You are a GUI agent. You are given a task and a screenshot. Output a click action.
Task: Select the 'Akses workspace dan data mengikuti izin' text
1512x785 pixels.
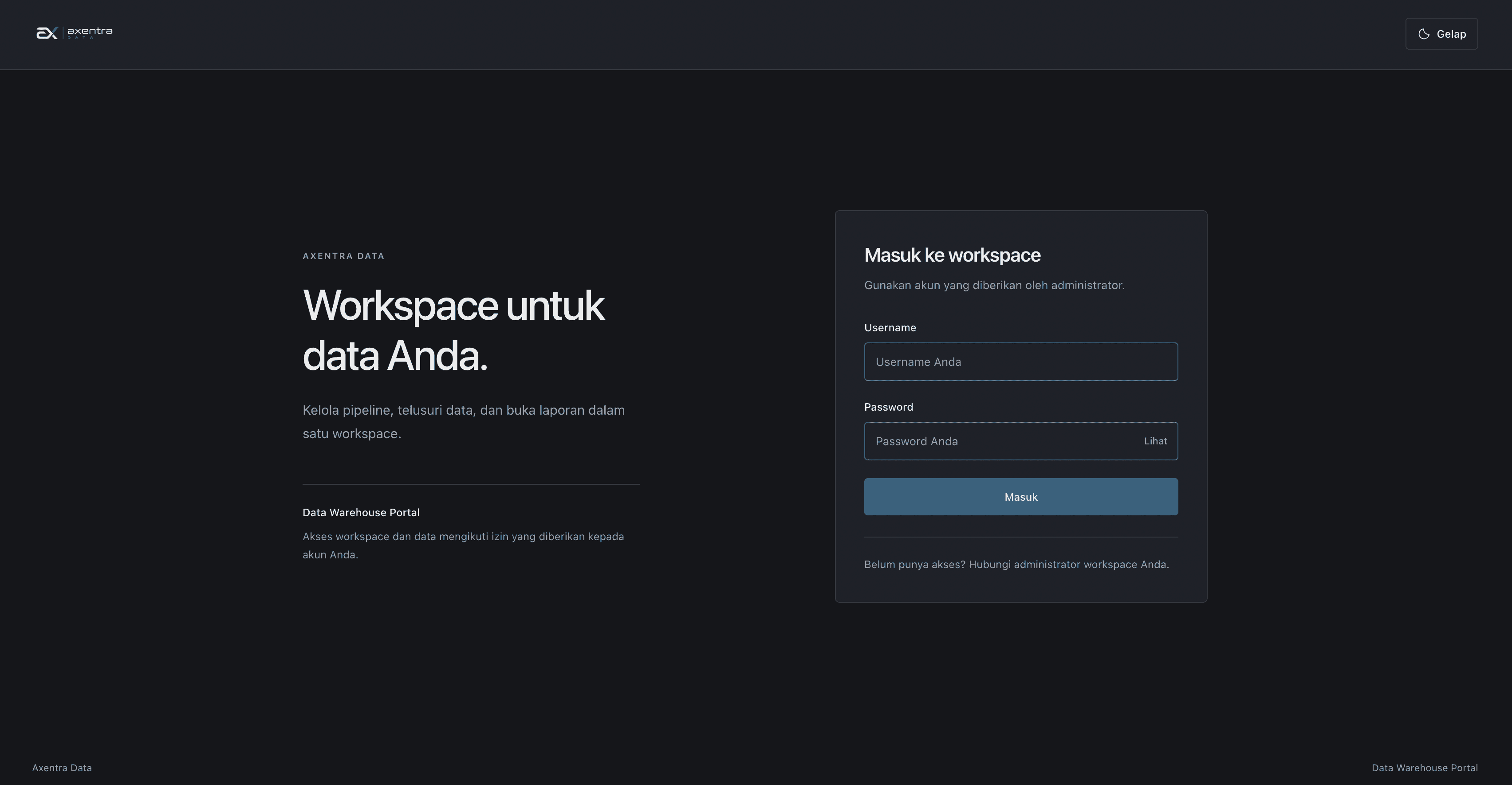[463, 546]
